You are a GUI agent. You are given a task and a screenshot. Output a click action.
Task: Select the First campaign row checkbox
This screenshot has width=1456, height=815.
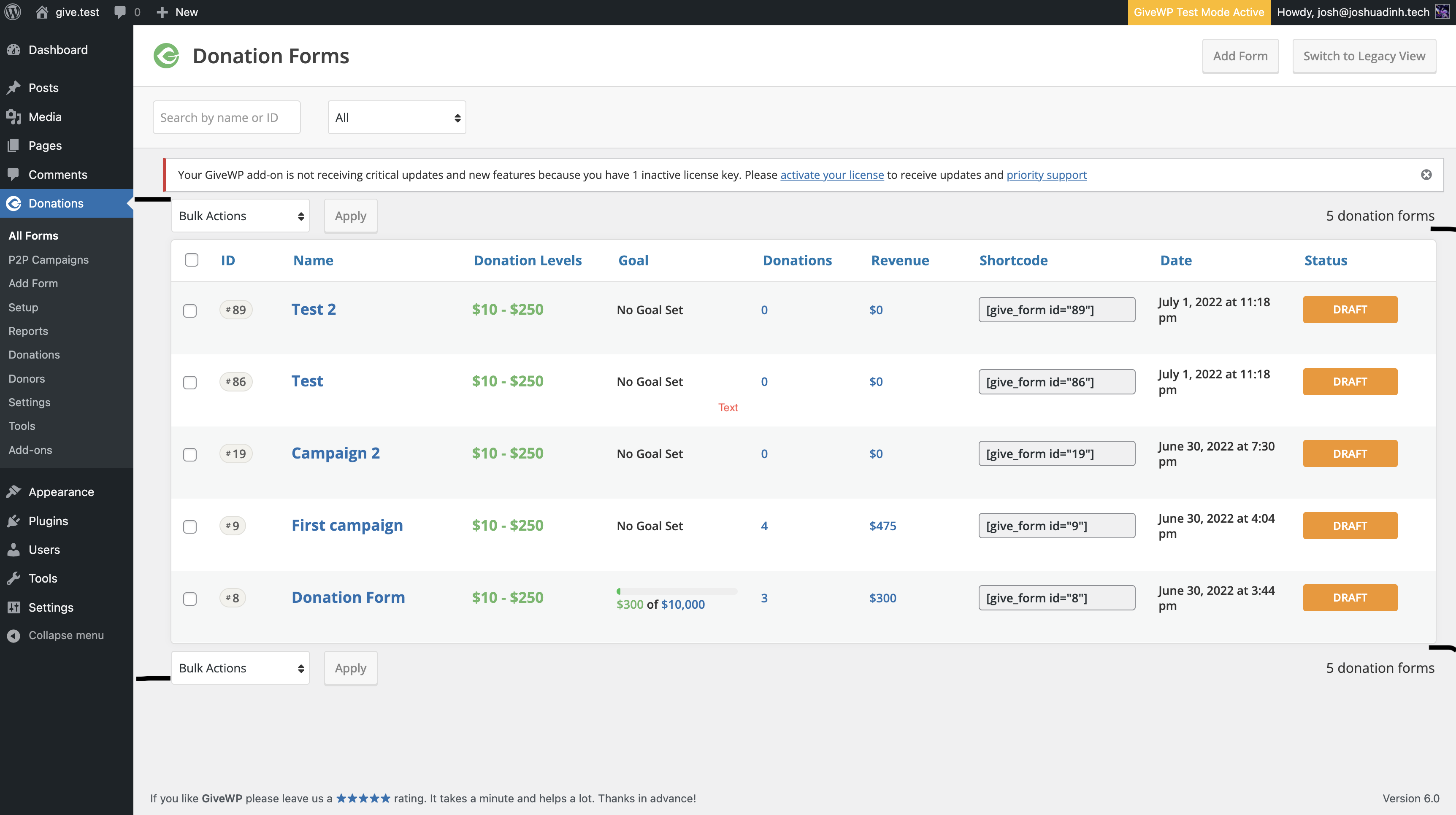click(190, 526)
